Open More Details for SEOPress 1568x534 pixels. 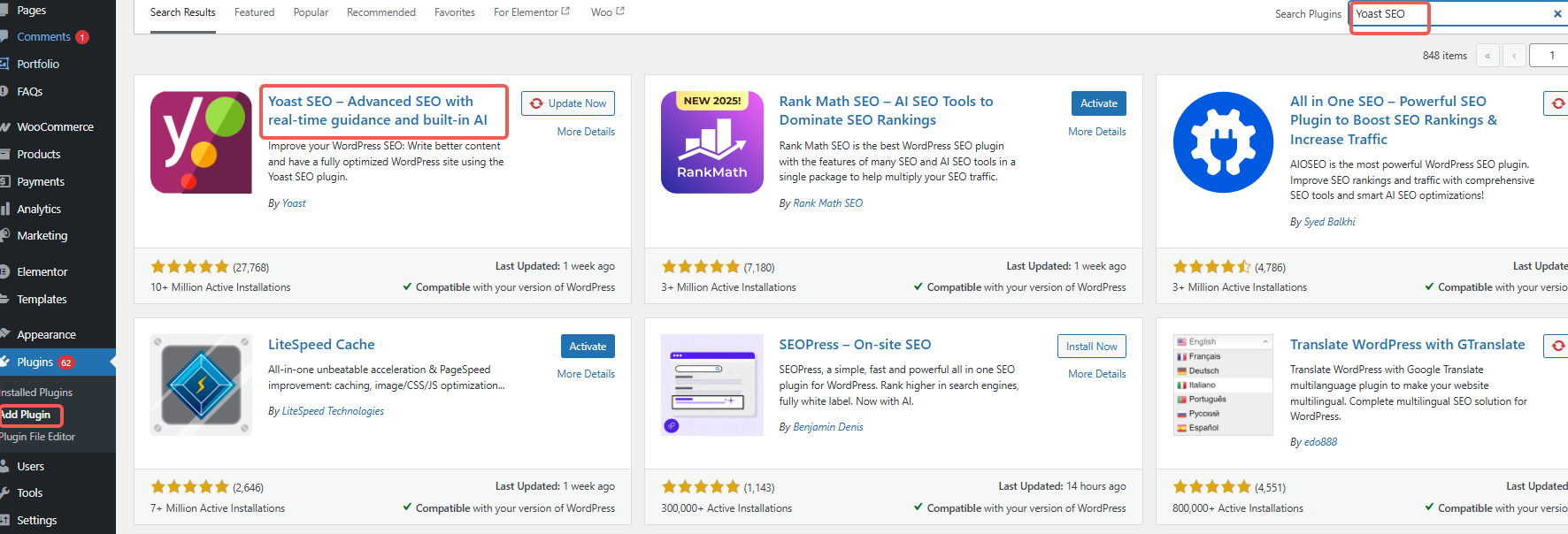coord(1097,374)
